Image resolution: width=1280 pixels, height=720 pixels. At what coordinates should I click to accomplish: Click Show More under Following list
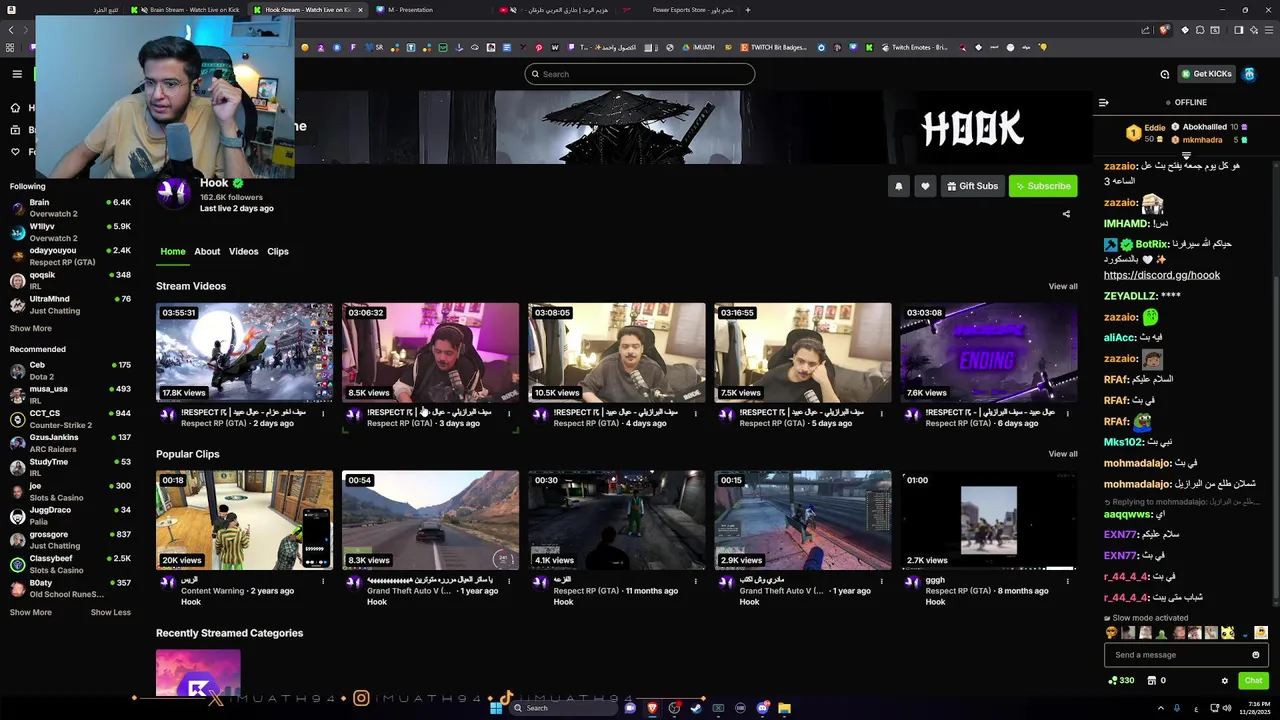coord(31,328)
